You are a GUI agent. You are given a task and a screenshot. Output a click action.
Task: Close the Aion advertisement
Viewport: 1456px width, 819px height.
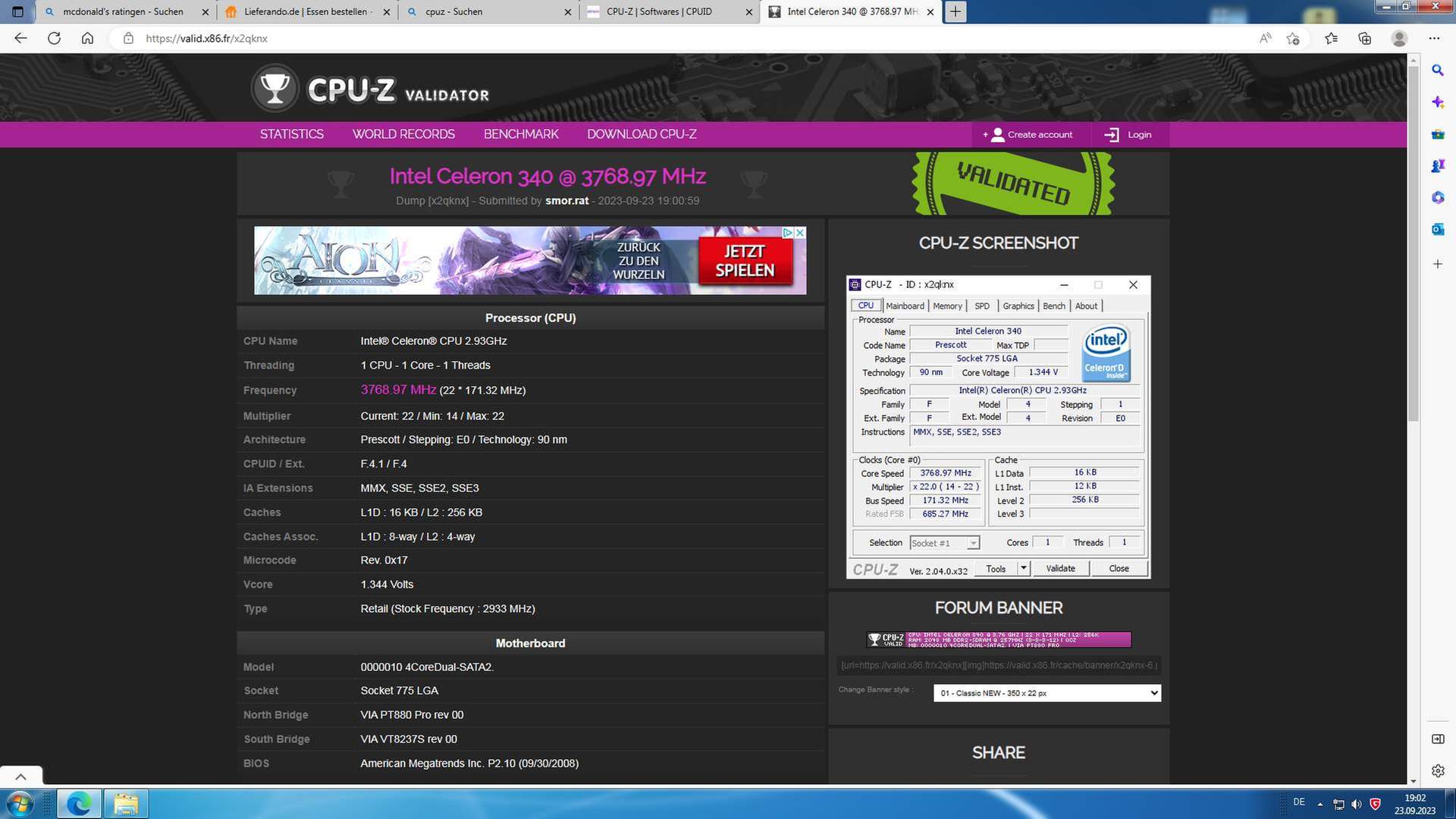(799, 233)
